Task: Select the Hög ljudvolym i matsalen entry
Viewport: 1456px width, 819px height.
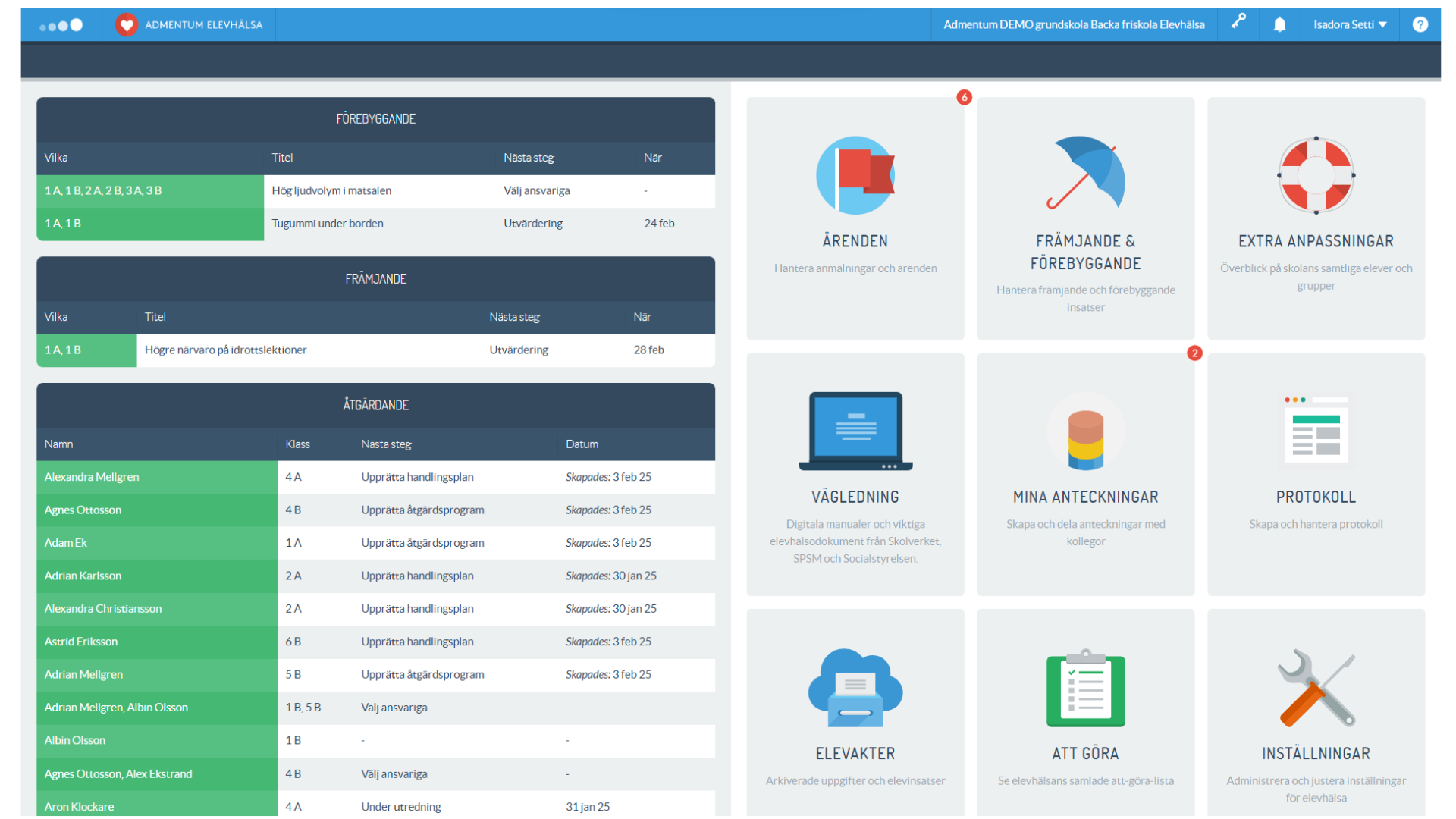Action: tap(331, 190)
